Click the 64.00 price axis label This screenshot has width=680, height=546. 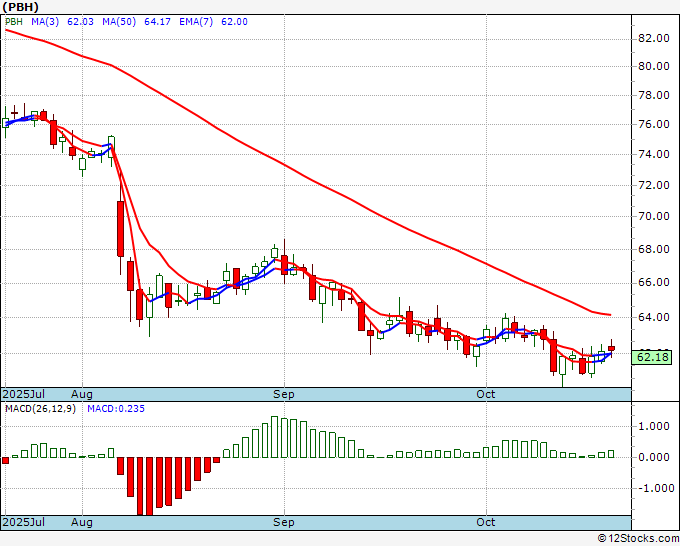click(654, 317)
